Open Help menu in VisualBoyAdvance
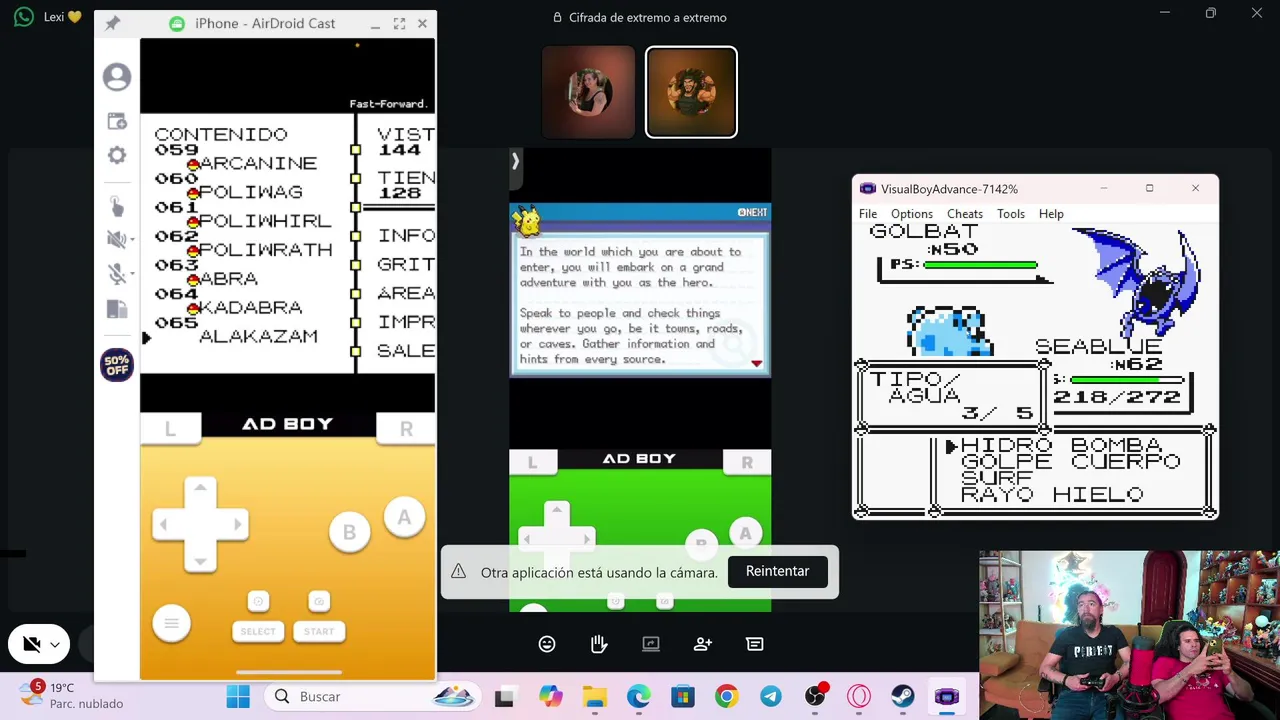This screenshot has width=1280, height=720. pyautogui.click(x=1051, y=214)
